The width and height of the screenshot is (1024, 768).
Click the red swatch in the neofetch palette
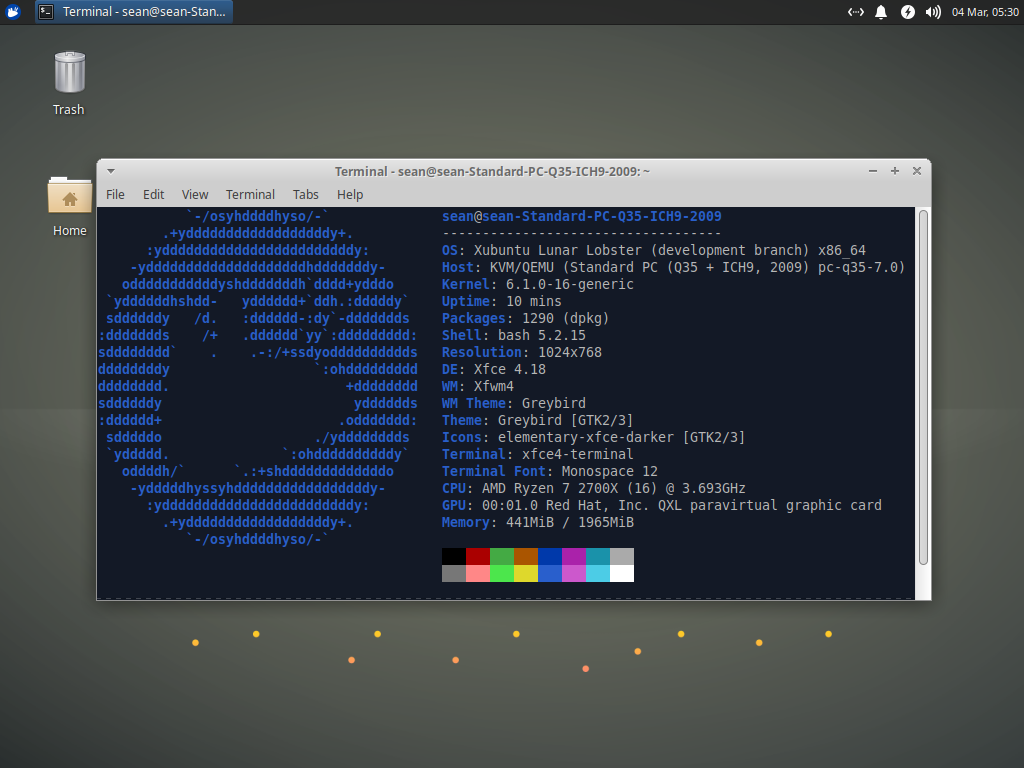pyautogui.click(x=478, y=557)
